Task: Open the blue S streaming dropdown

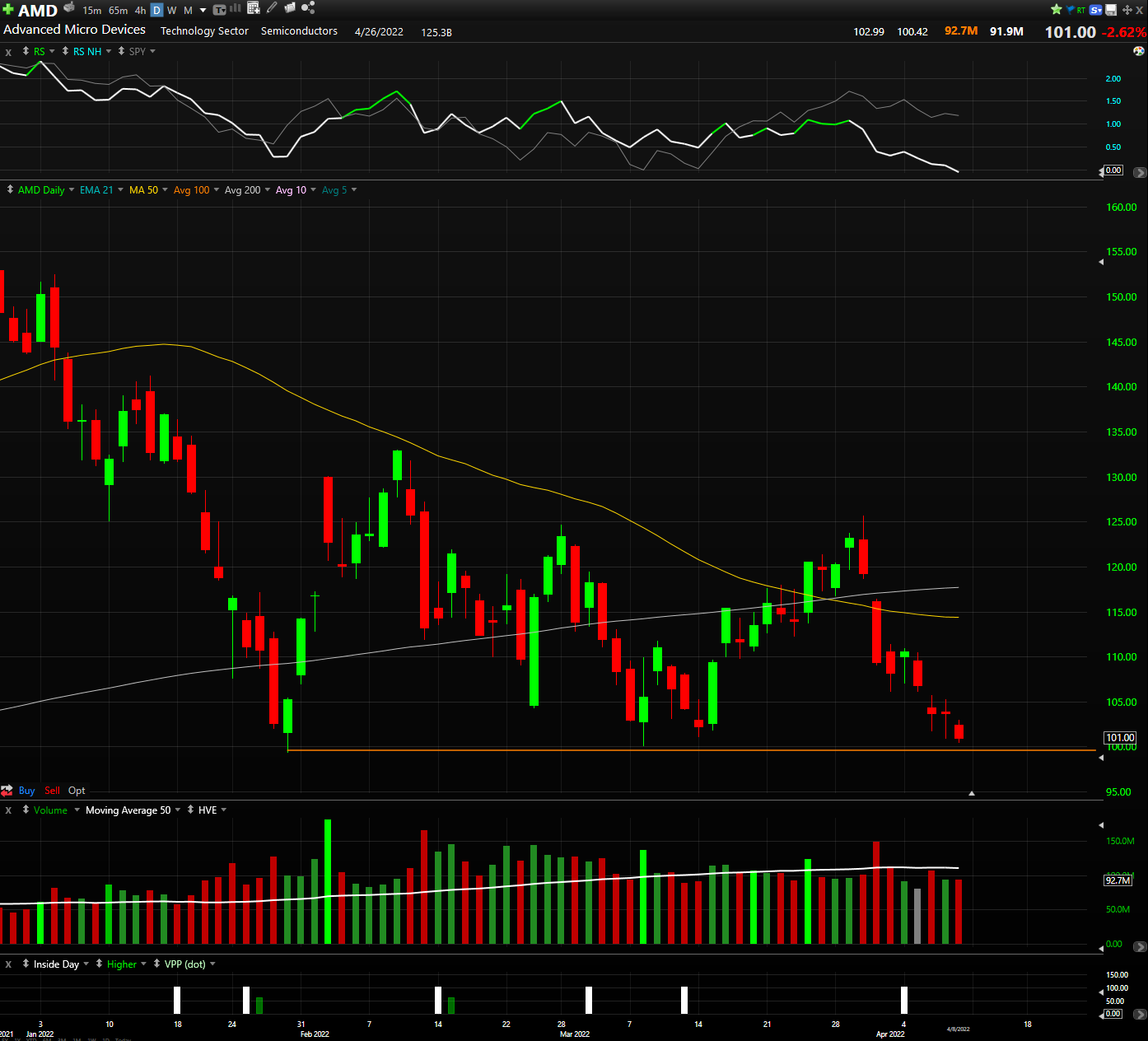Action: 1096,10
